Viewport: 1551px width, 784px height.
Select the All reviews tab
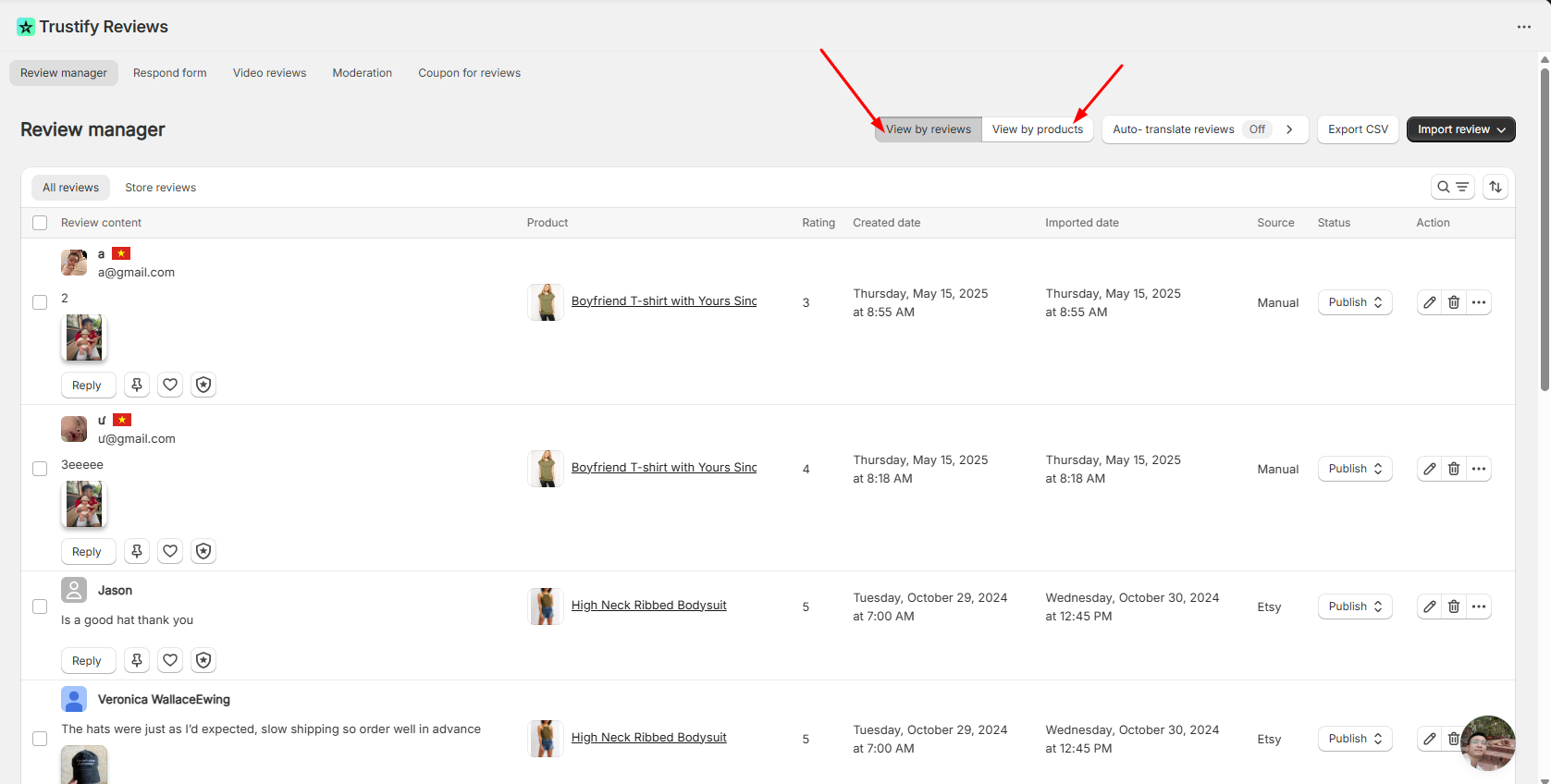coord(70,188)
